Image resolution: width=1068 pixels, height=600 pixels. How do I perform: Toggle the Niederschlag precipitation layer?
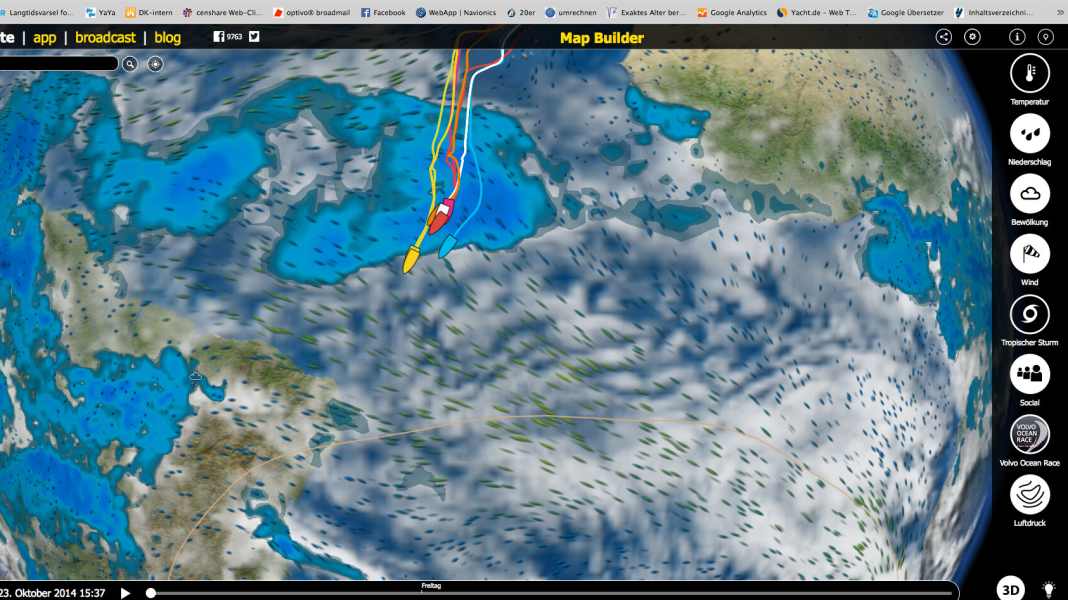point(1029,133)
